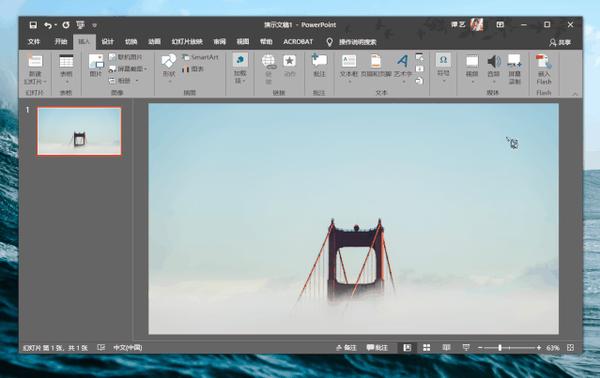Screen dimensions: 600x378
Task: Insert an action with the star icon
Action: (289, 66)
